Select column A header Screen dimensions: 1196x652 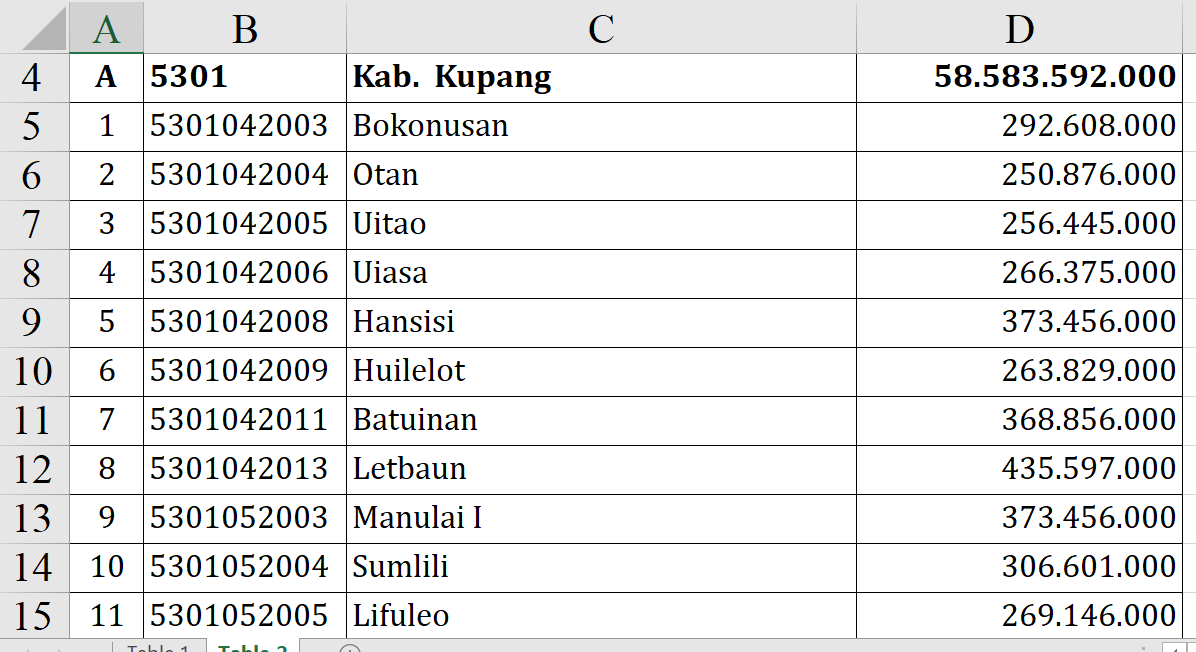click(x=106, y=29)
